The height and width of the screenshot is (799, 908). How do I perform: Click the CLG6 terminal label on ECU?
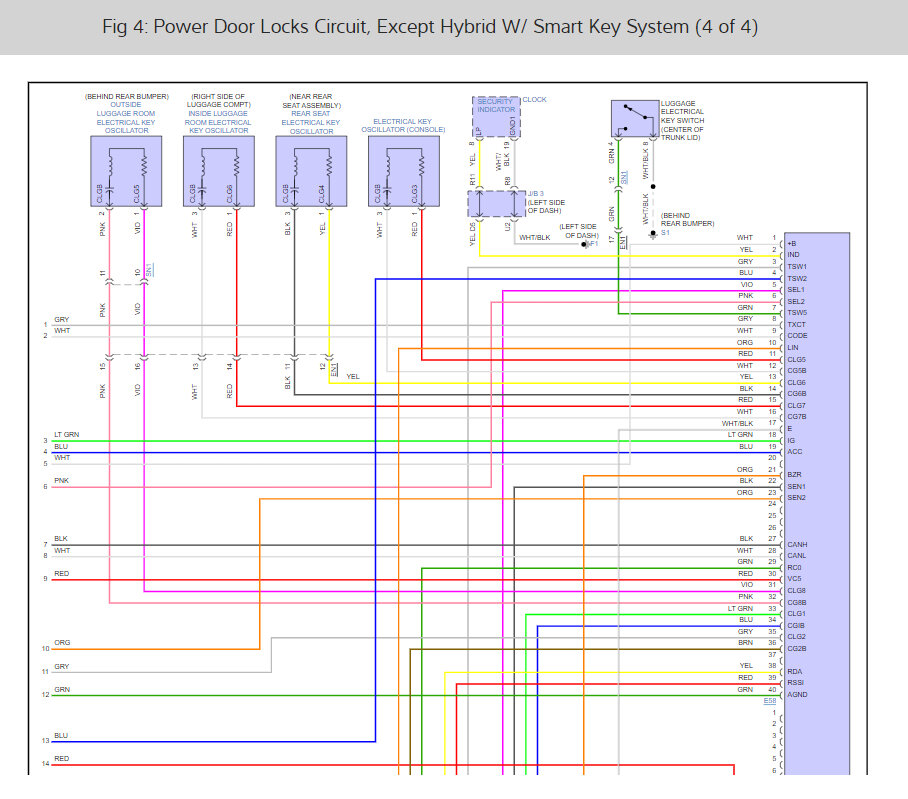coord(796,383)
